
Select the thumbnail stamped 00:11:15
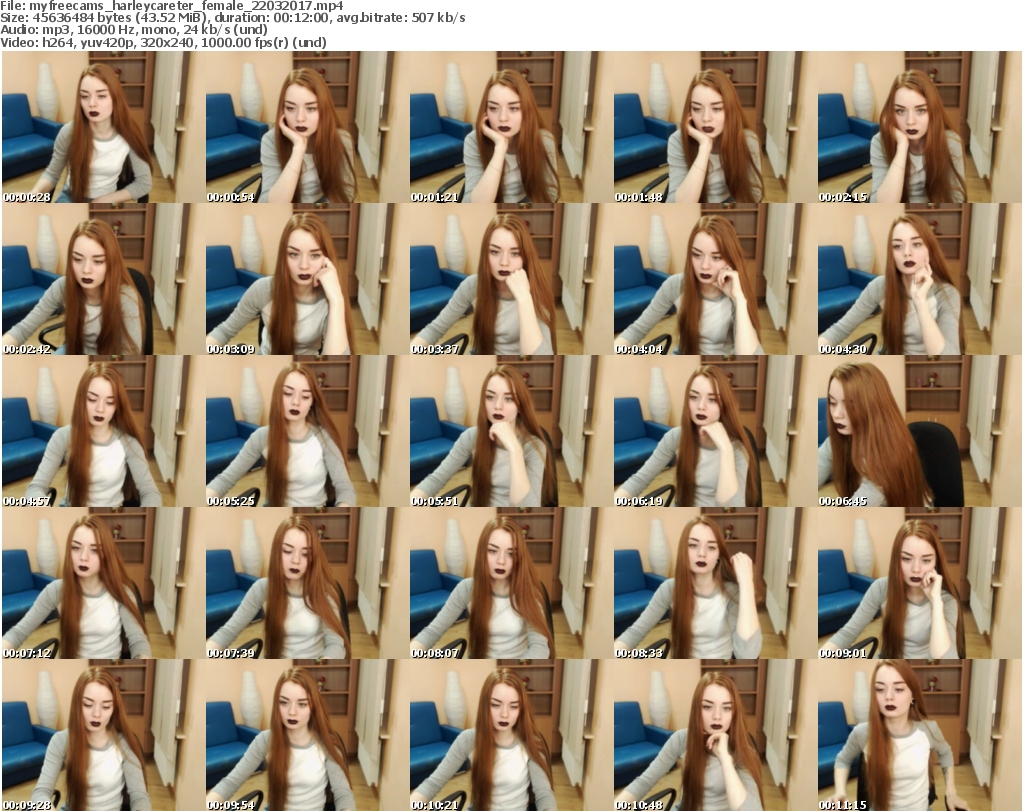920,735
